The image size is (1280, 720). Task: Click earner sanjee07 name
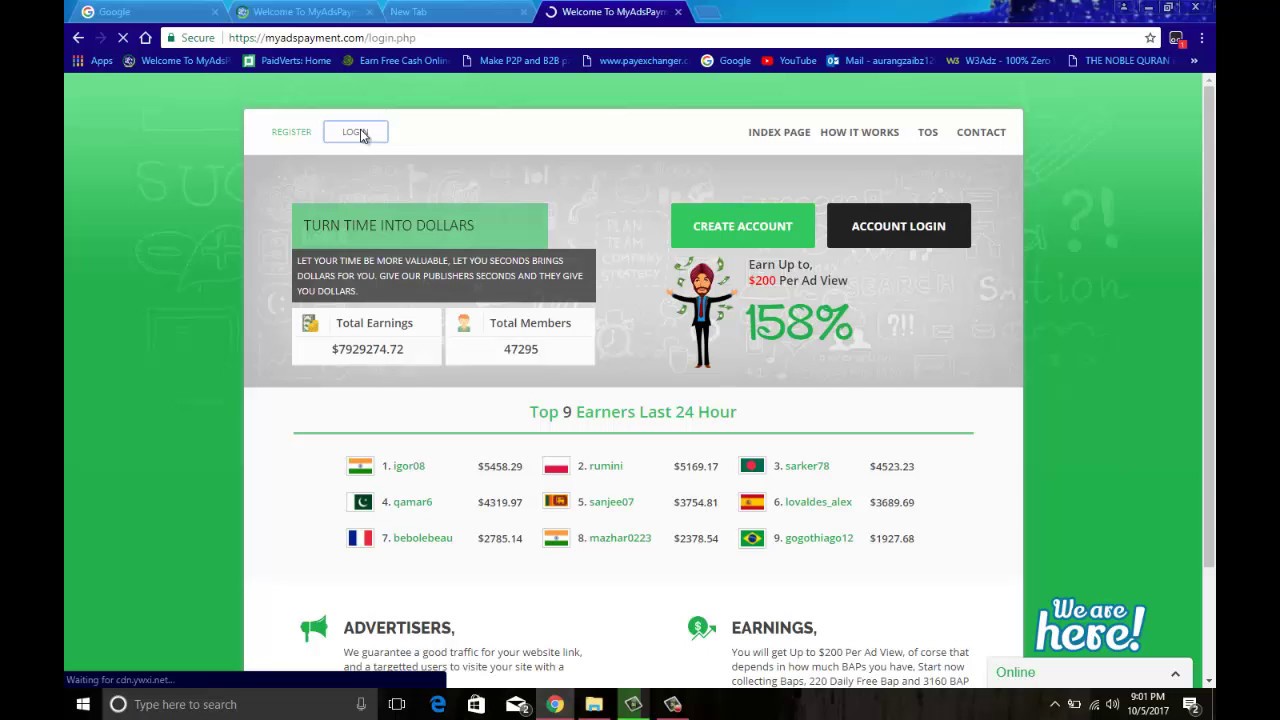click(x=611, y=502)
